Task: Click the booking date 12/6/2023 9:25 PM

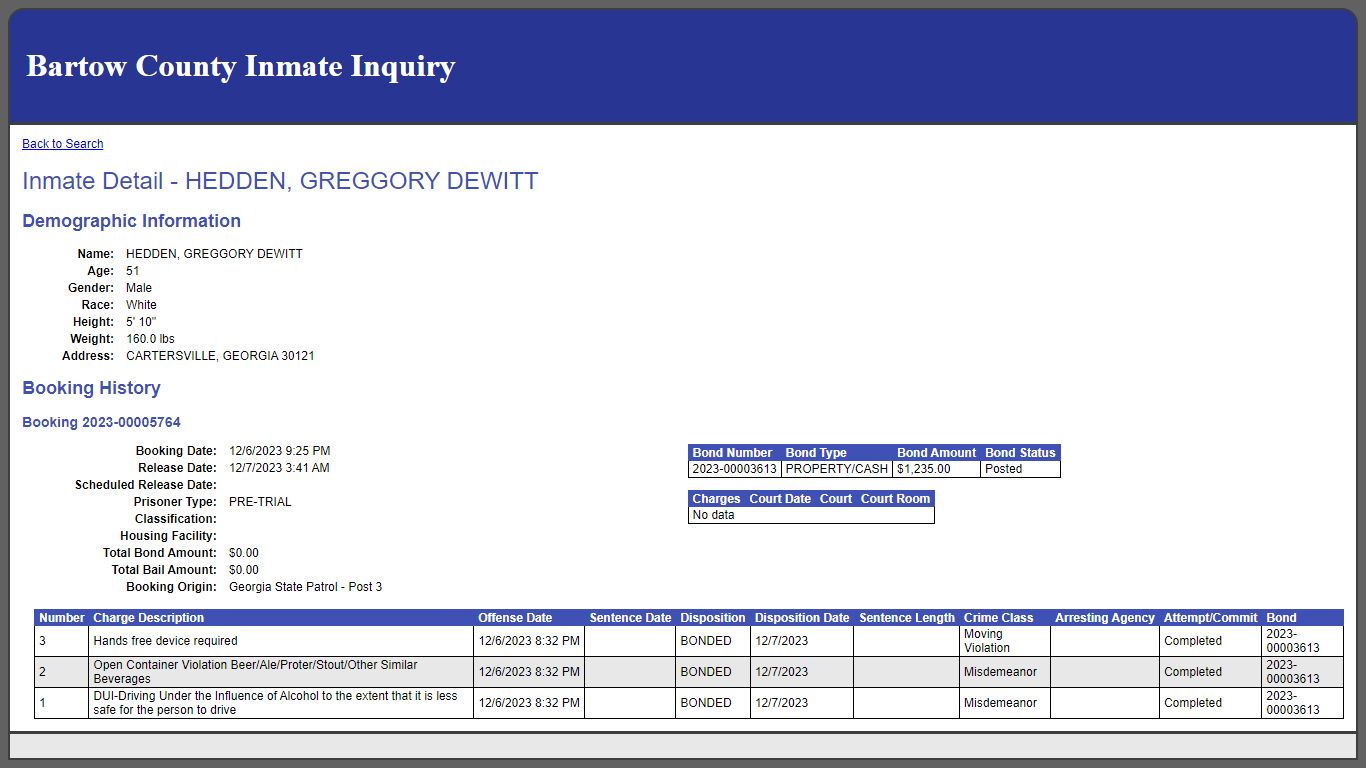Action: (279, 451)
